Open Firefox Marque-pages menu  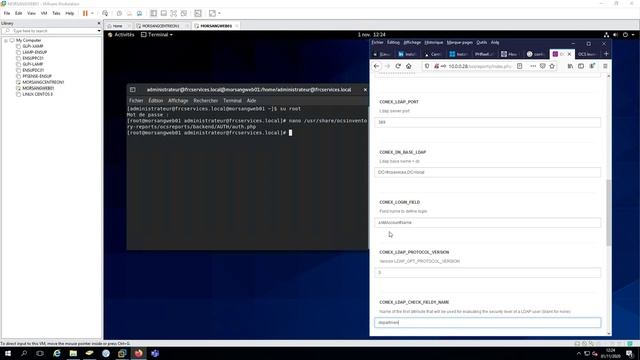click(x=460, y=42)
